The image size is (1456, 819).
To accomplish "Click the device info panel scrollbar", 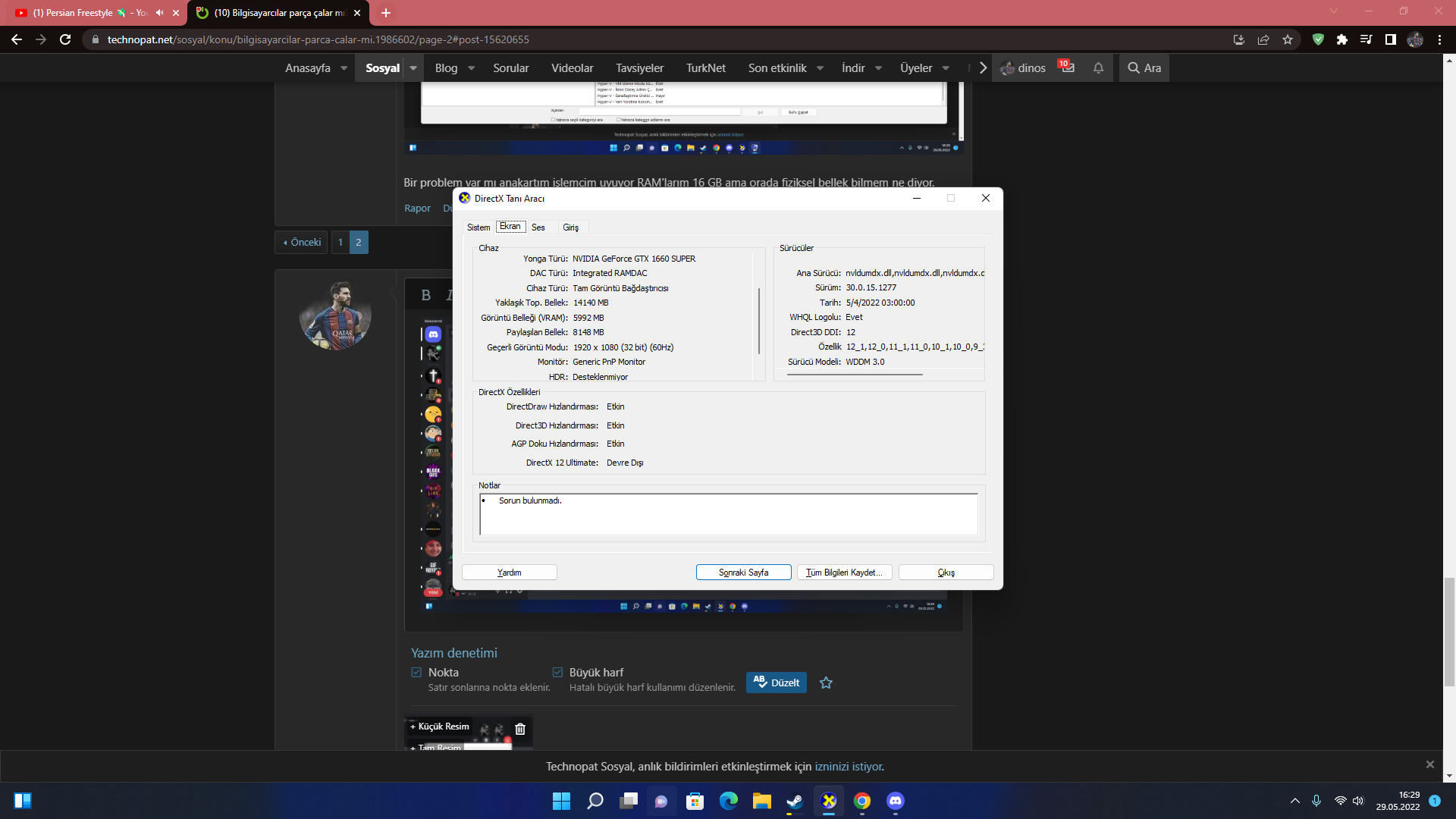I will [x=759, y=320].
